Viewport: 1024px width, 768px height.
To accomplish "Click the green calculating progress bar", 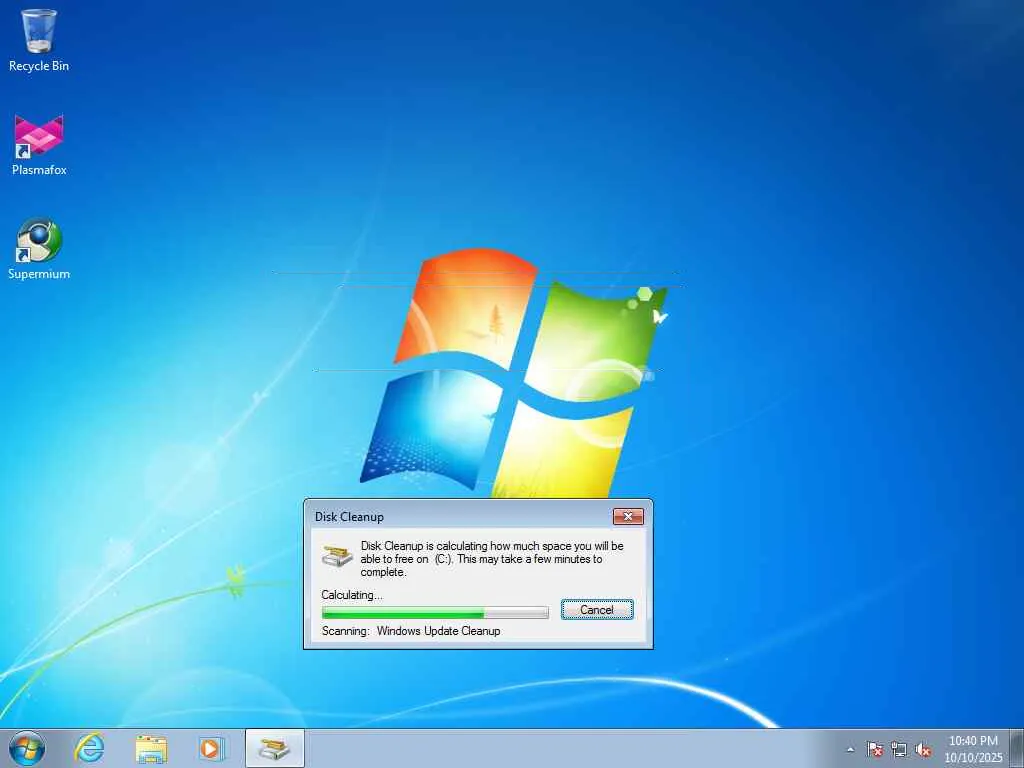I will [435, 613].
